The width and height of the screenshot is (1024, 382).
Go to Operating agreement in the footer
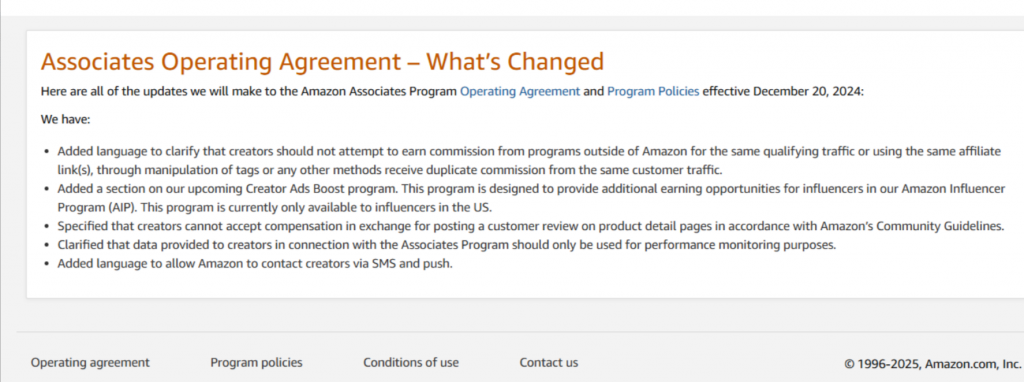coord(90,362)
